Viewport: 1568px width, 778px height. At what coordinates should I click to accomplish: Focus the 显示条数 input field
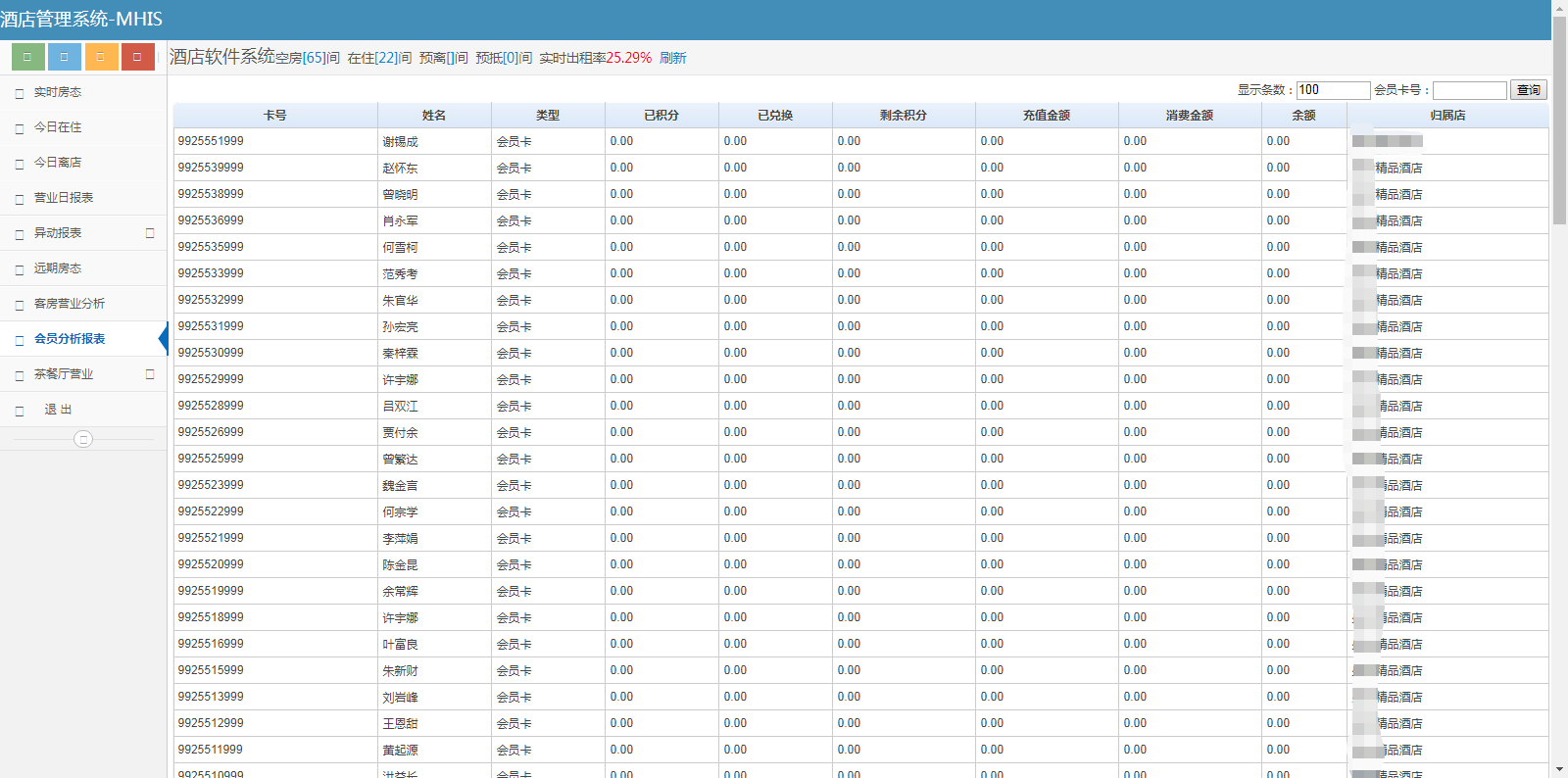[1333, 90]
